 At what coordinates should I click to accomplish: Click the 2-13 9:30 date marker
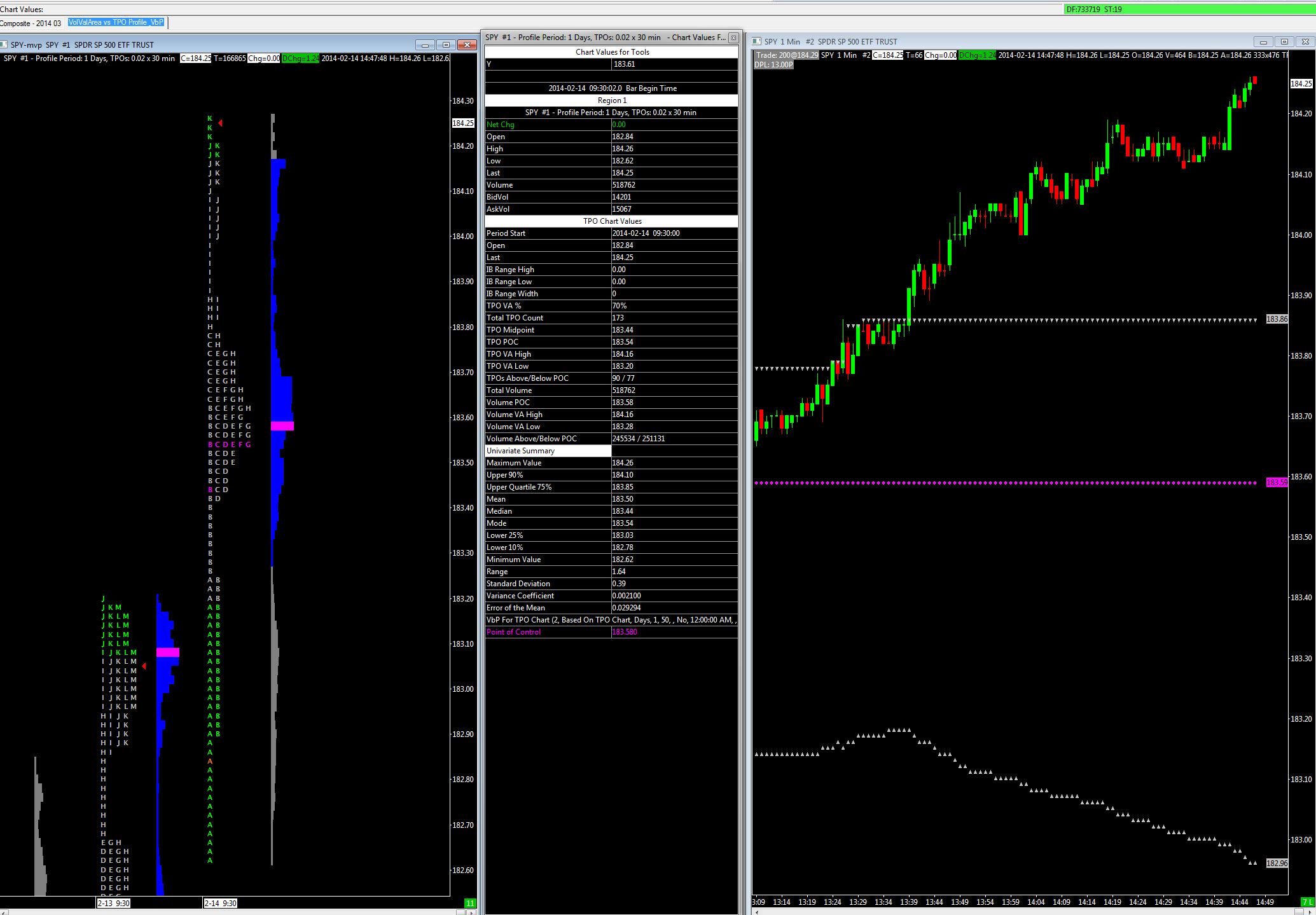click(x=114, y=903)
